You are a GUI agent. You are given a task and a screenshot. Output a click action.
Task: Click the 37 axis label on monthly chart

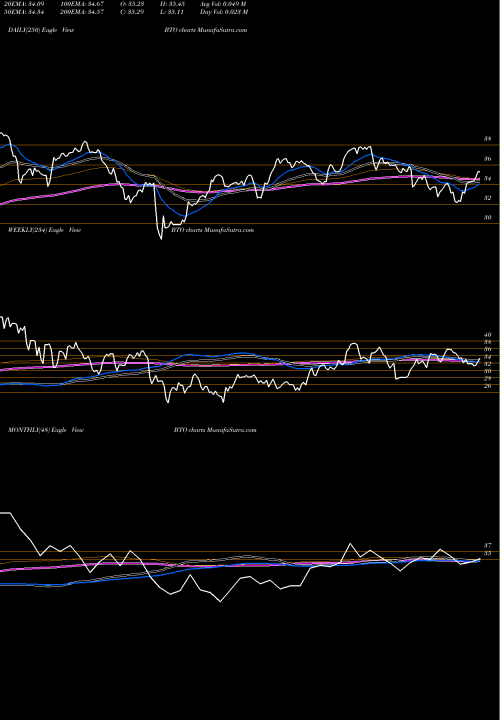[x=488, y=546]
